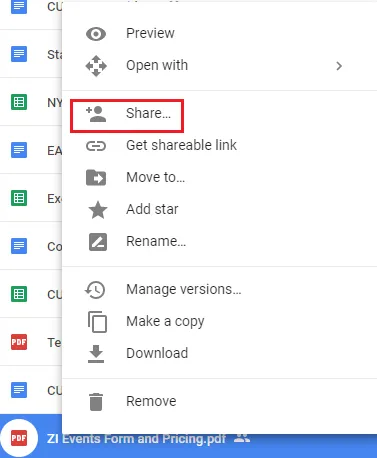This screenshot has height=458, width=377.
Task: Choose Remove menu entry
Action: coord(220,401)
